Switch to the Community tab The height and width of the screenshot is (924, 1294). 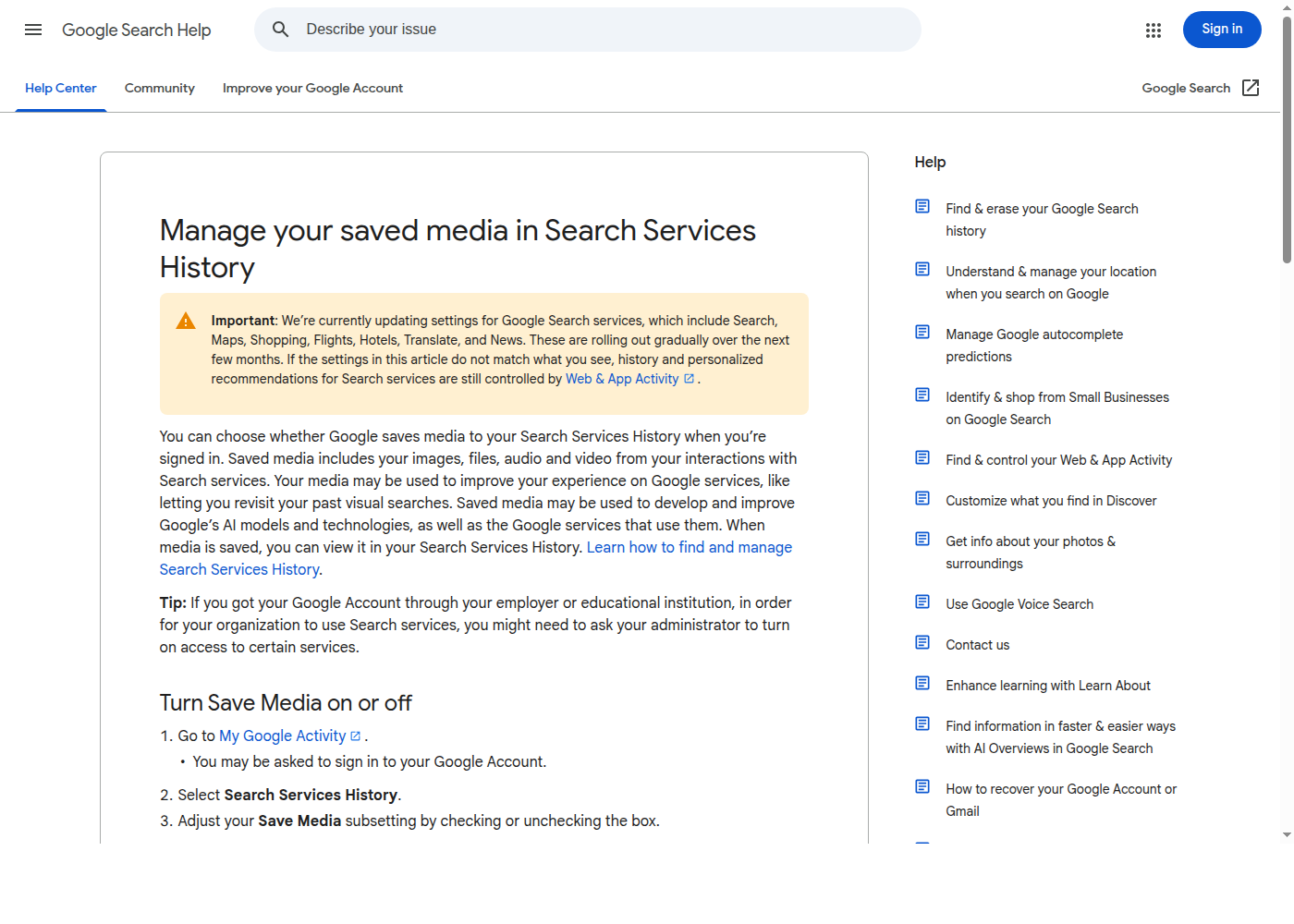tap(160, 89)
